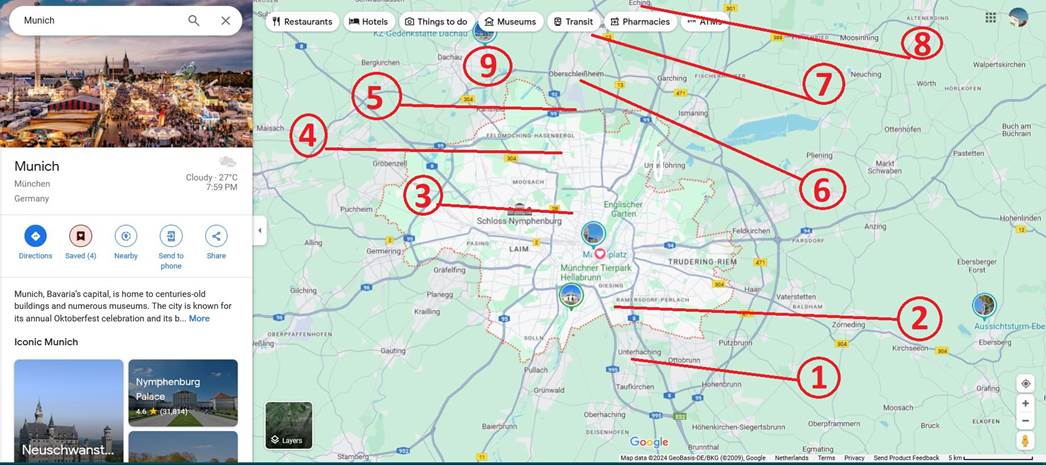Open the Google account avatar
1046x465 pixels.
(1019, 17)
